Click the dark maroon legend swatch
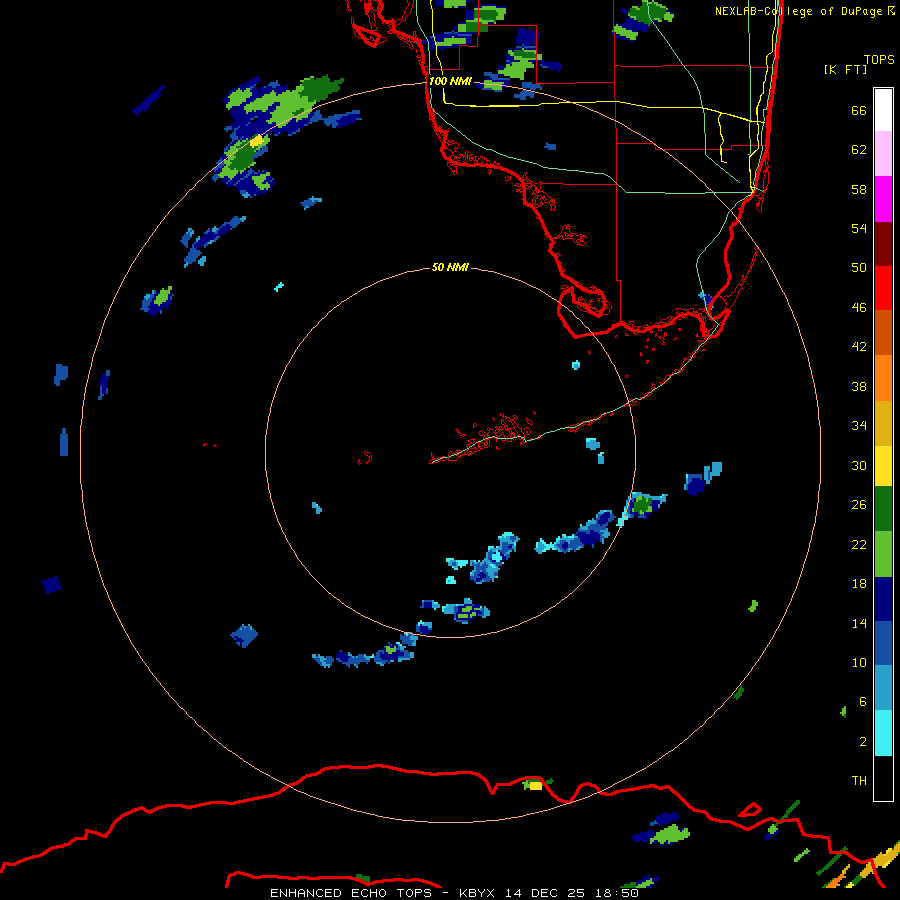Viewport: 900px width, 900px height. (883, 244)
